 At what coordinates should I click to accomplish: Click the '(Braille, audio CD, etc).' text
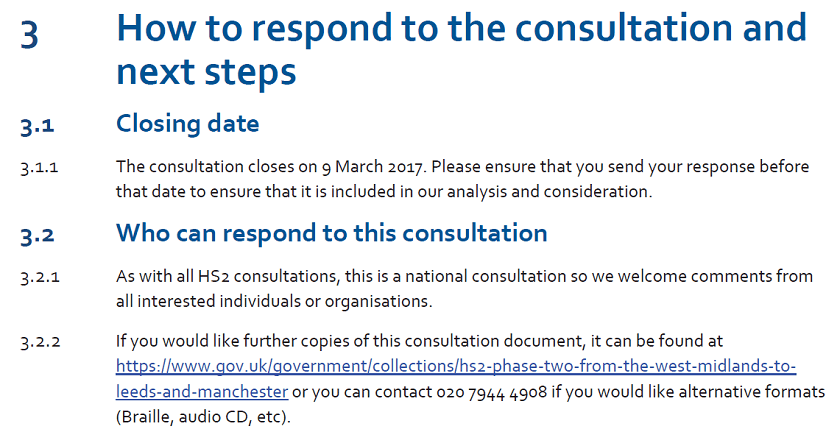coord(204,417)
